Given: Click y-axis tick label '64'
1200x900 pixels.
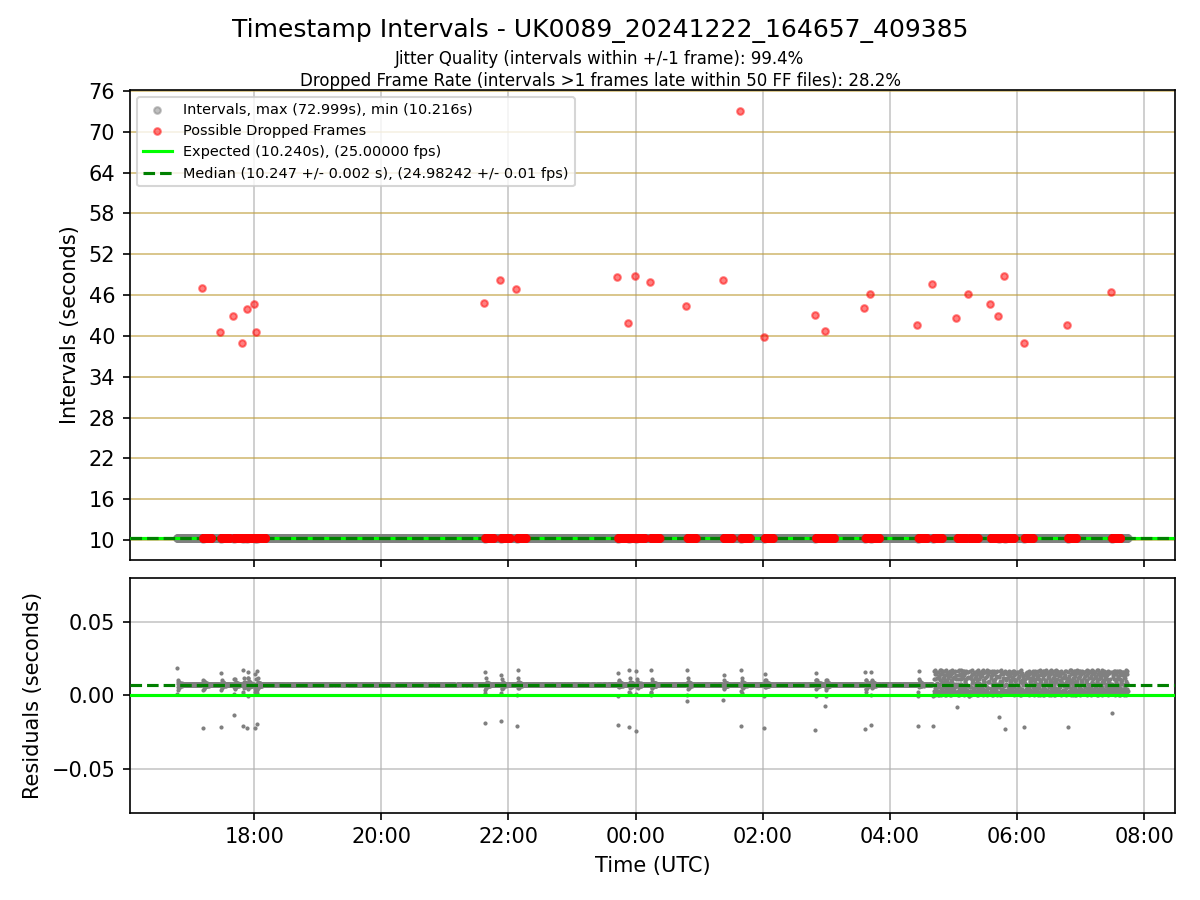Looking at the screenshot, I should tap(103, 173).
